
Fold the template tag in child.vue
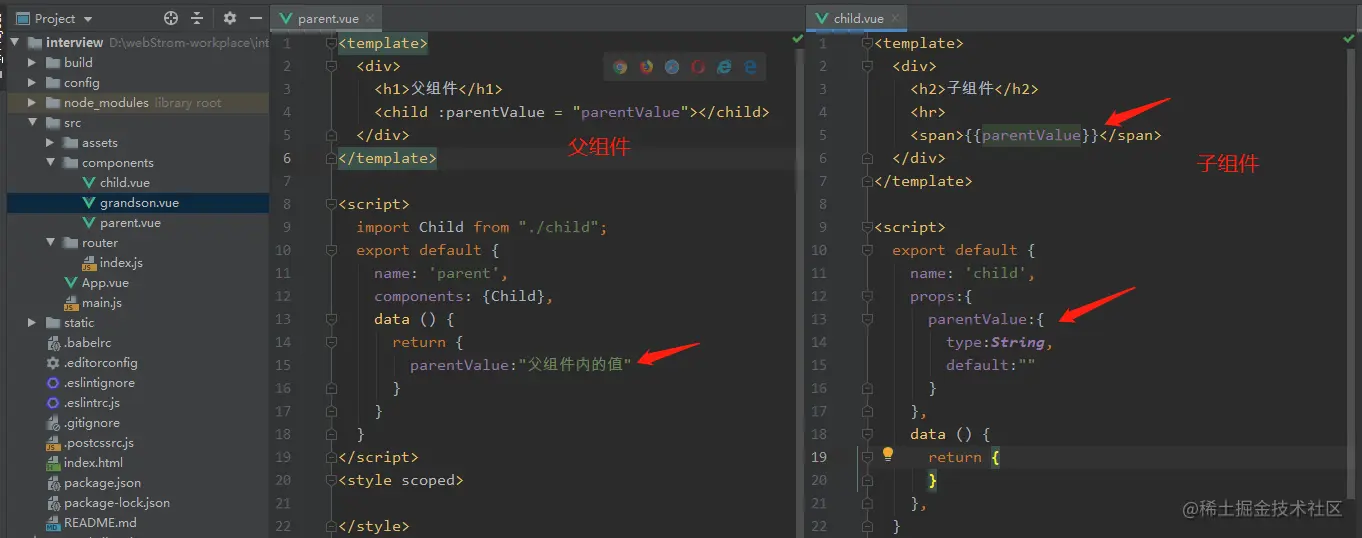[868, 43]
